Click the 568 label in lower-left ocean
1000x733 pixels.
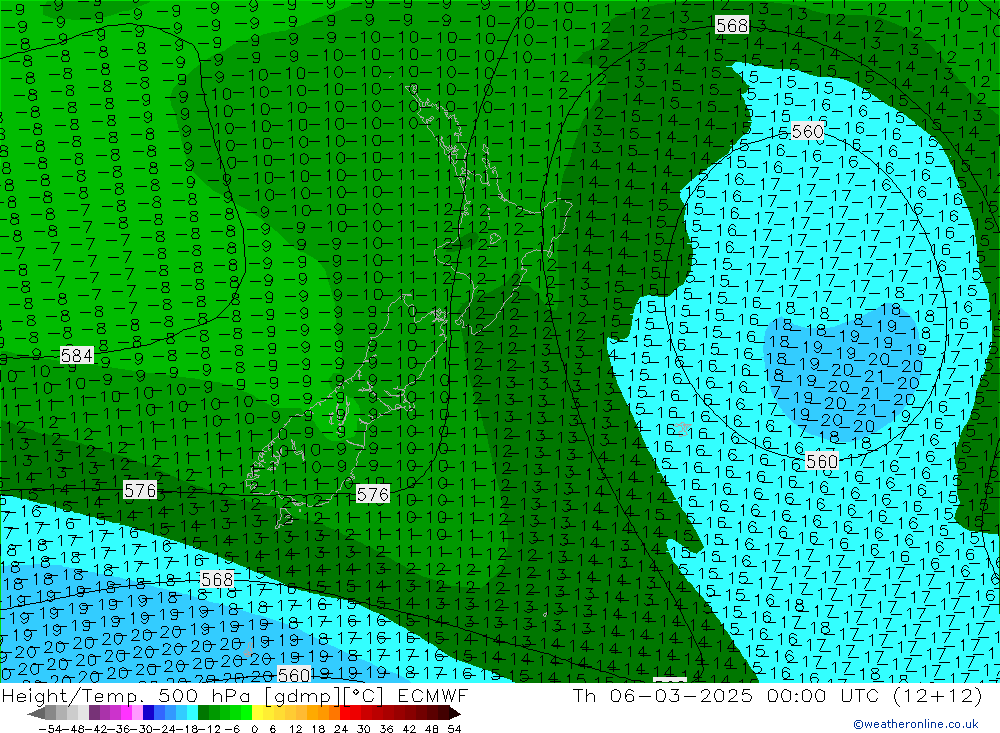pos(217,579)
